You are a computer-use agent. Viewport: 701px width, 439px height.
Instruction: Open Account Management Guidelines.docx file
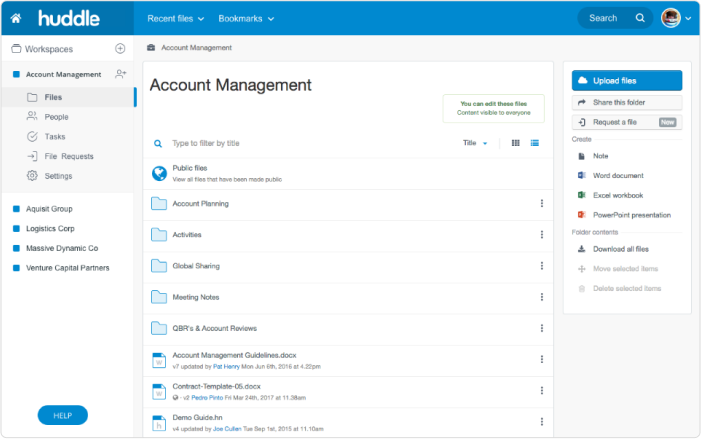234,355
